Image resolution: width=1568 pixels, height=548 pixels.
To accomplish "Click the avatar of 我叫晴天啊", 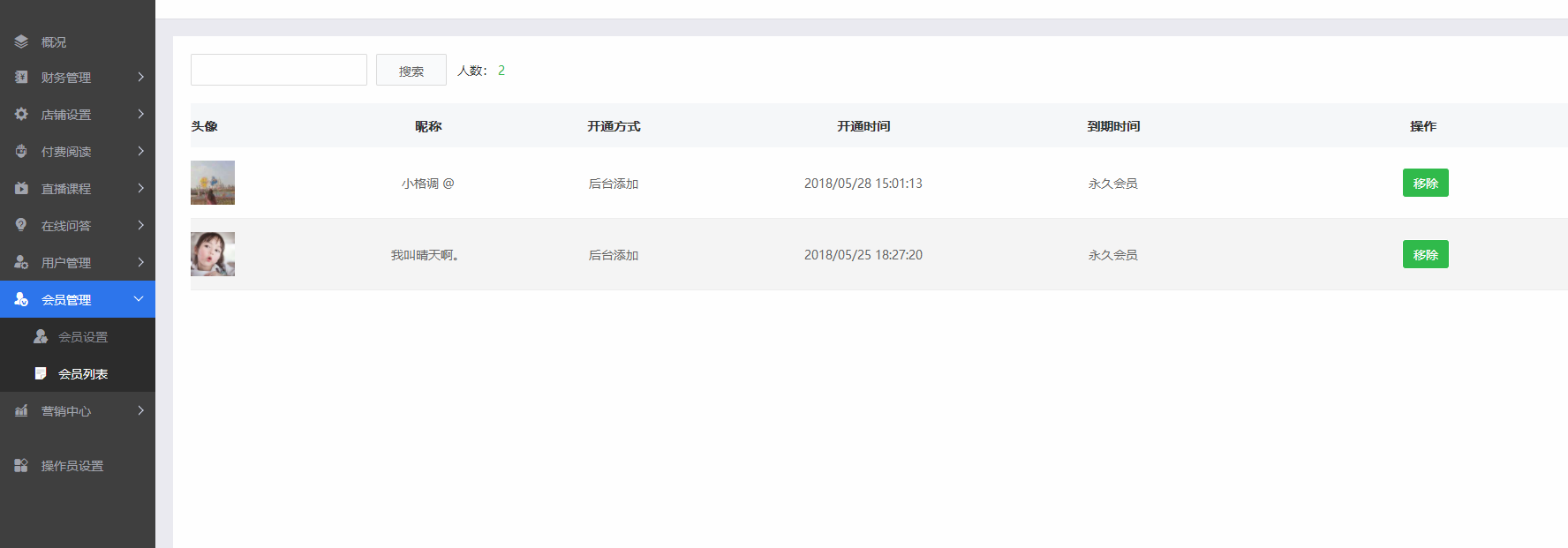I will pyautogui.click(x=213, y=254).
